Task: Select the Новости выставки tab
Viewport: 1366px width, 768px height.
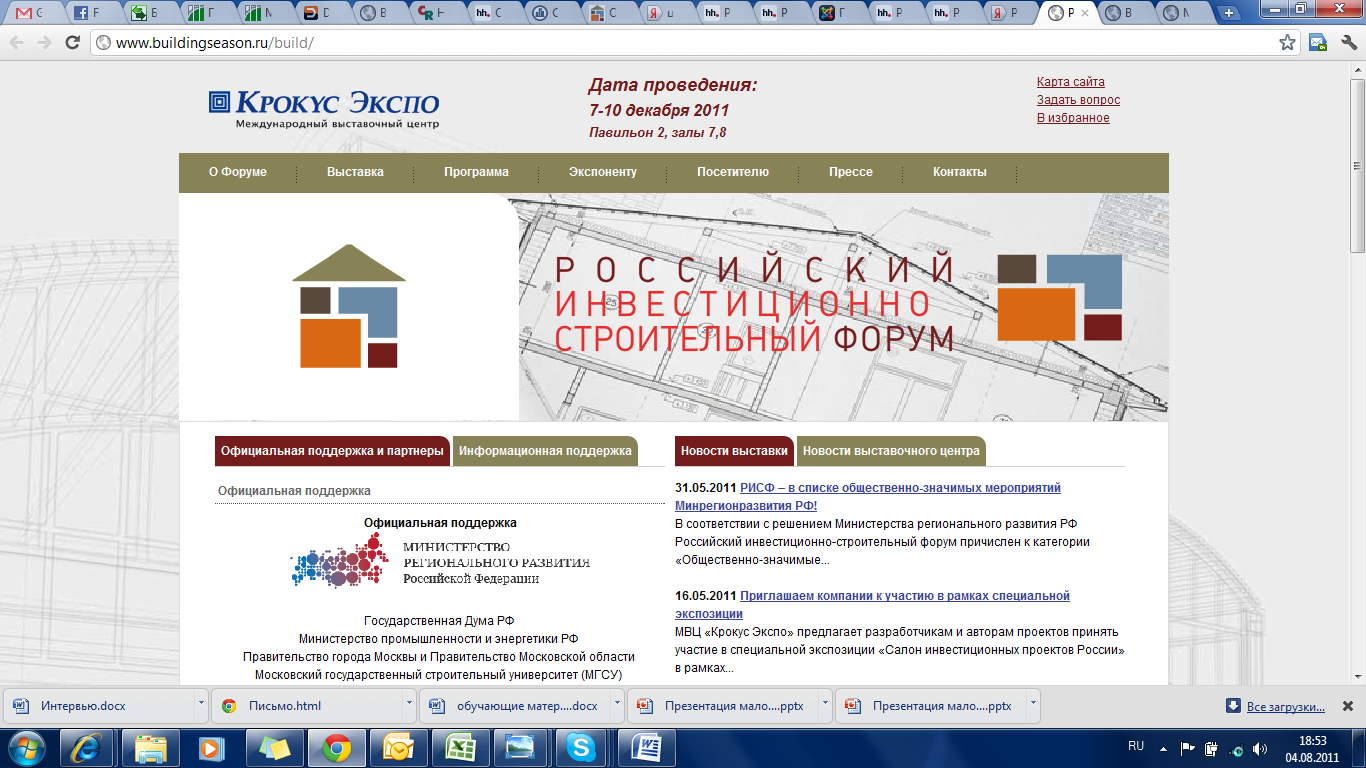Action: tap(734, 451)
